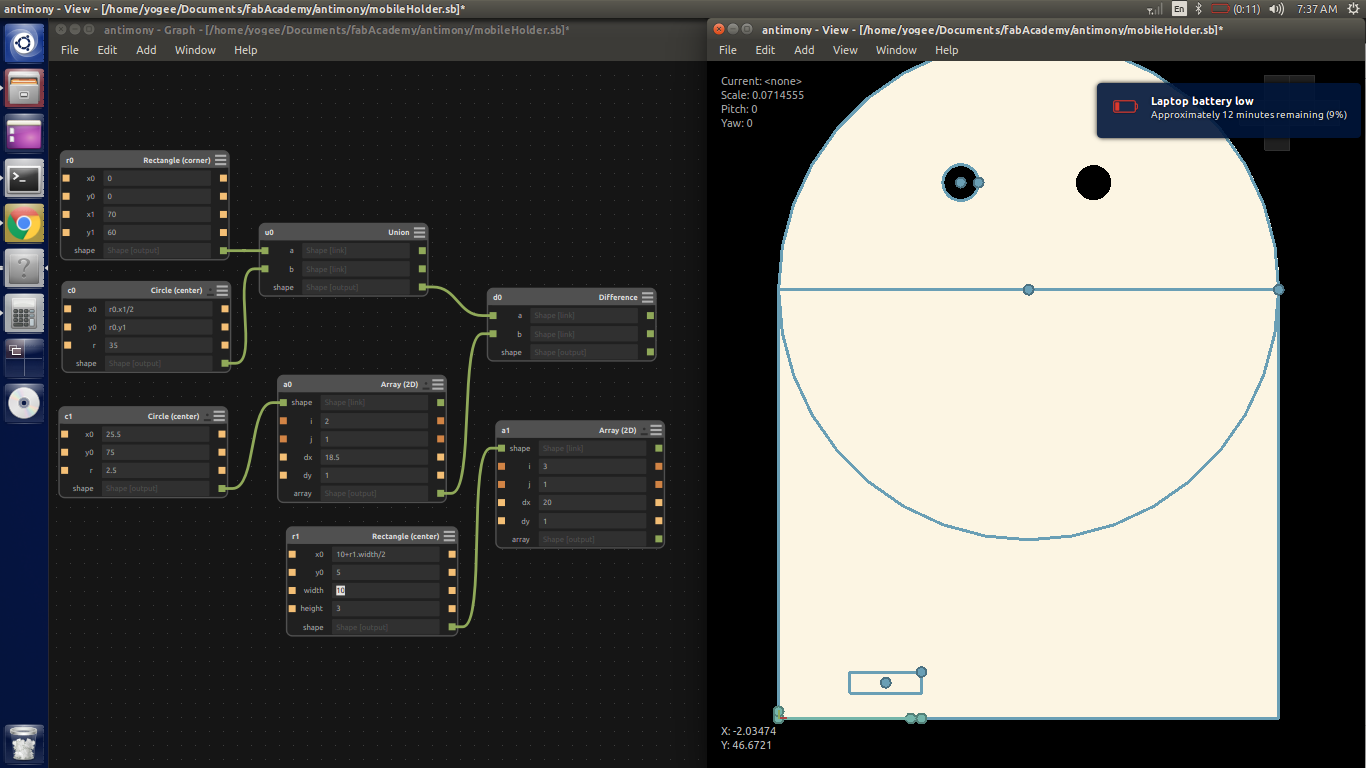1366x768 pixels.
Task: Open the Trash in the launcher
Action: [x=24, y=744]
